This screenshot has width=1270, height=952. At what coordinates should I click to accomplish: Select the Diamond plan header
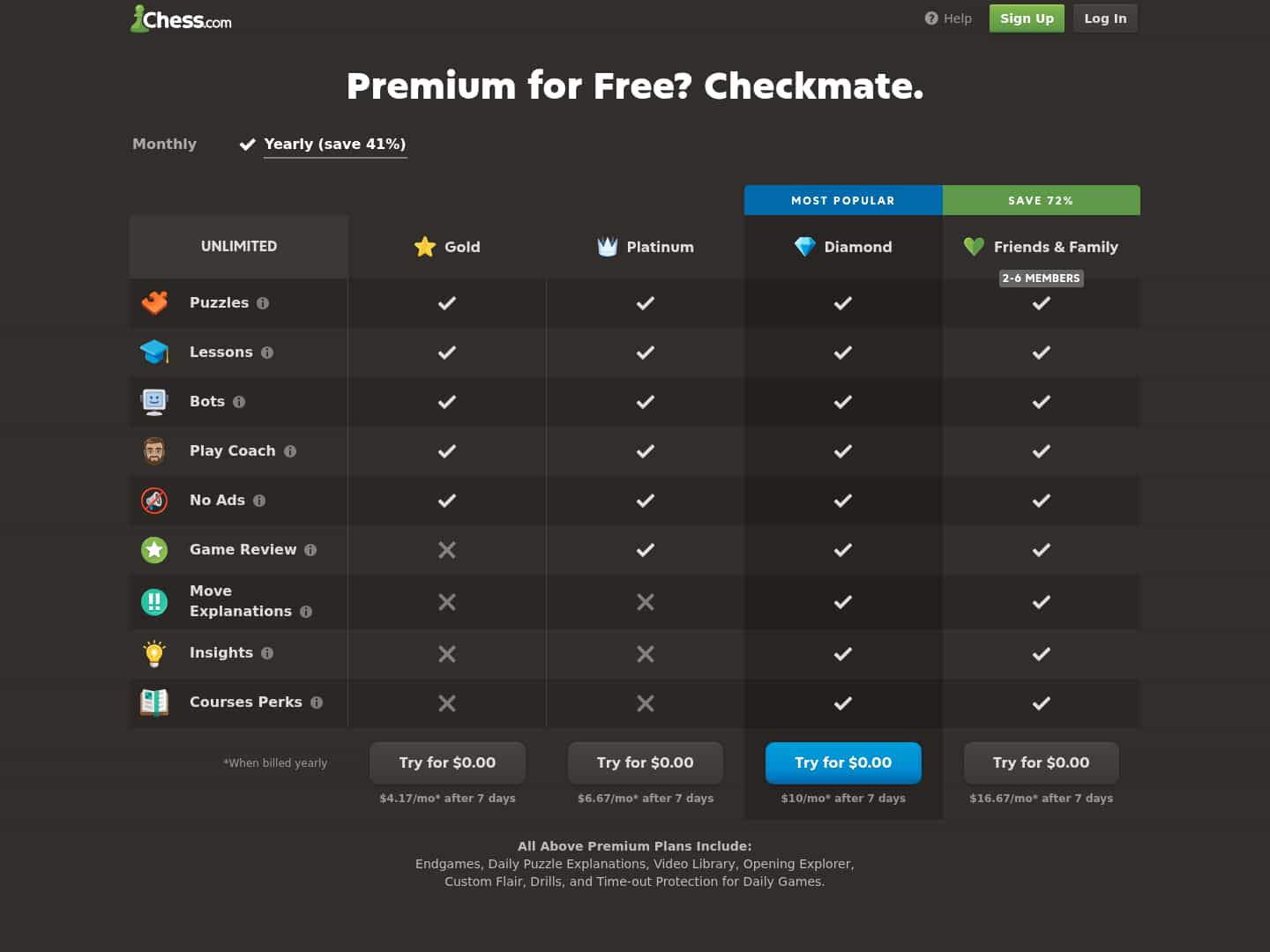(x=843, y=247)
